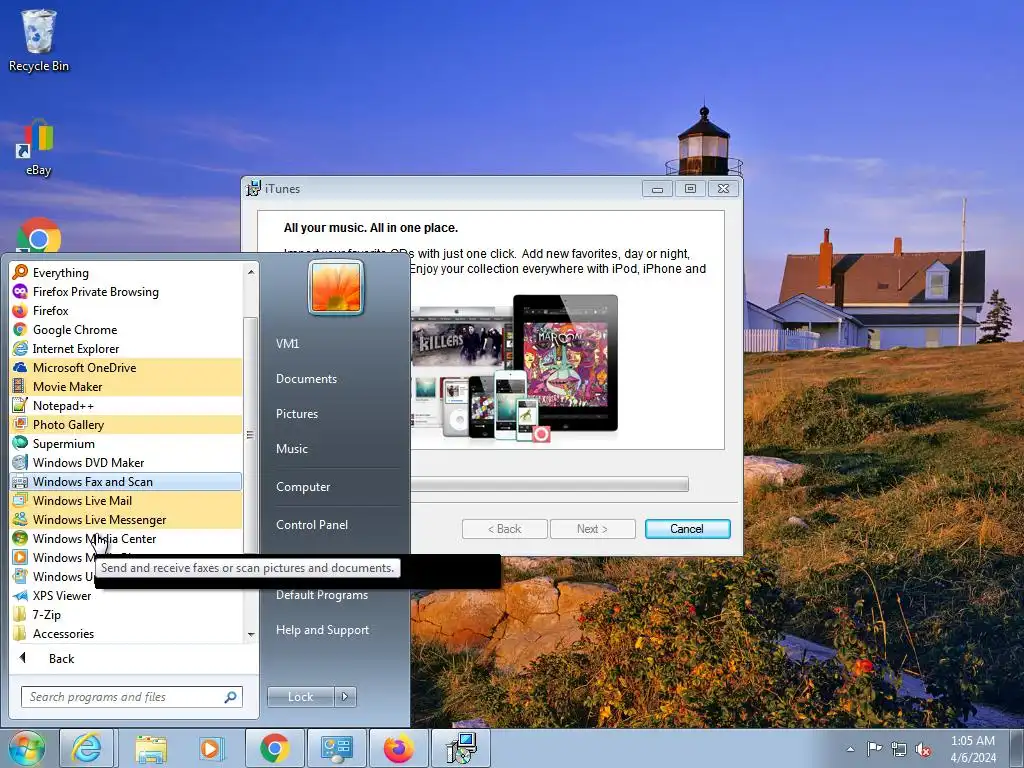
Task: Click Cancel in the iTunes installer
Action: (x=687, y=529)
